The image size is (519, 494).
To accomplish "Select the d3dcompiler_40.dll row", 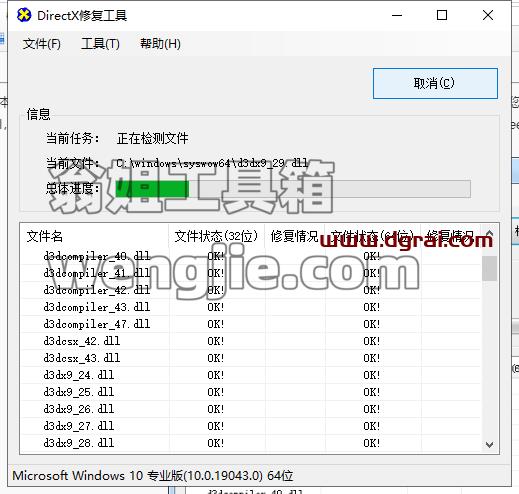I will 251,256.
